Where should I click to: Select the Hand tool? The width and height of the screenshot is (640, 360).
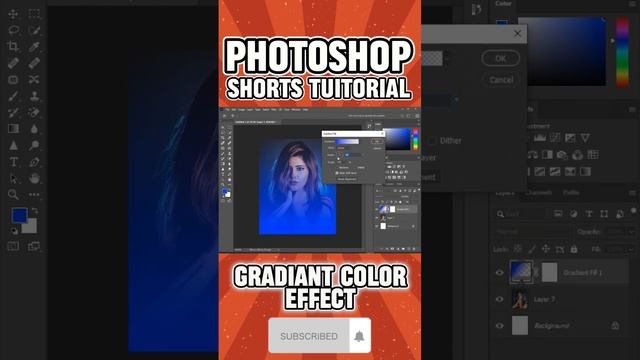34,178
